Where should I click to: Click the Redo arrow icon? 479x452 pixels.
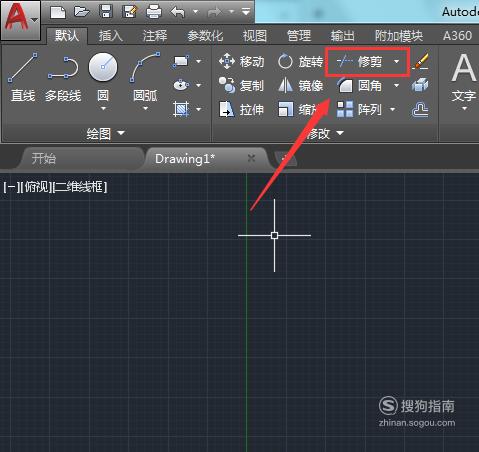tap(214, 12)
